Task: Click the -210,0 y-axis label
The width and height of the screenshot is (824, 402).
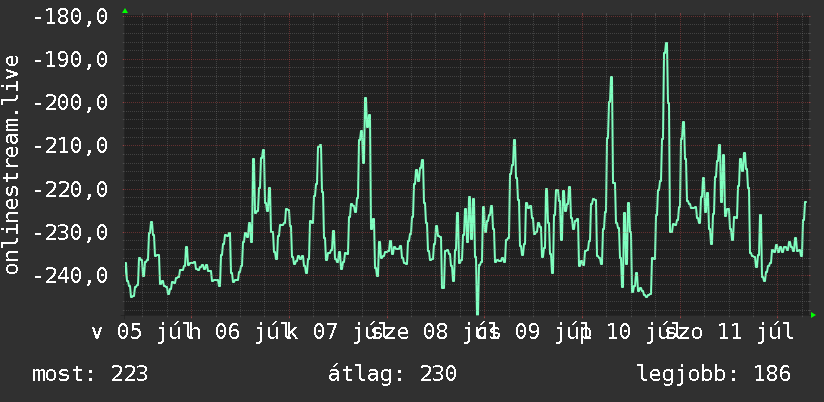Action: [x=70, y=146]
